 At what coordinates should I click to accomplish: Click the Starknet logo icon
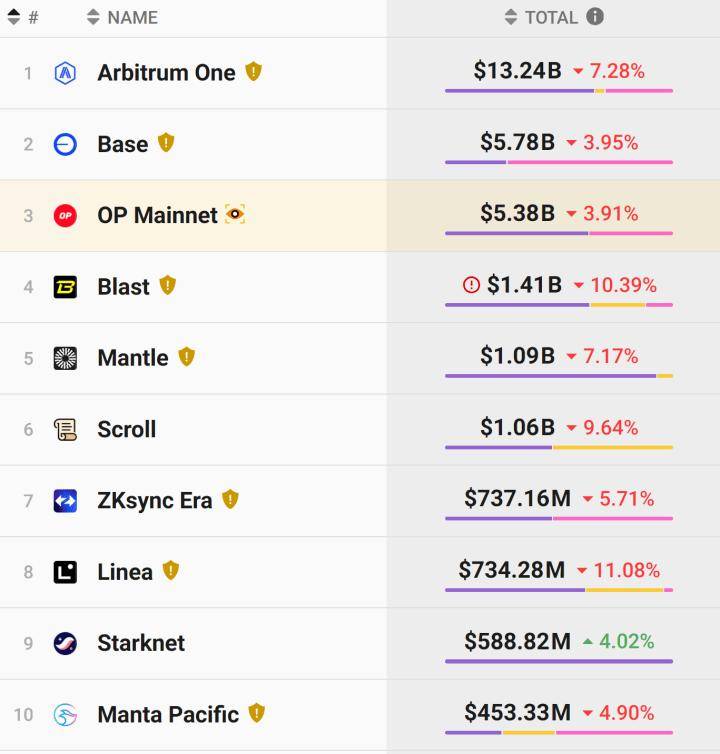65,643
